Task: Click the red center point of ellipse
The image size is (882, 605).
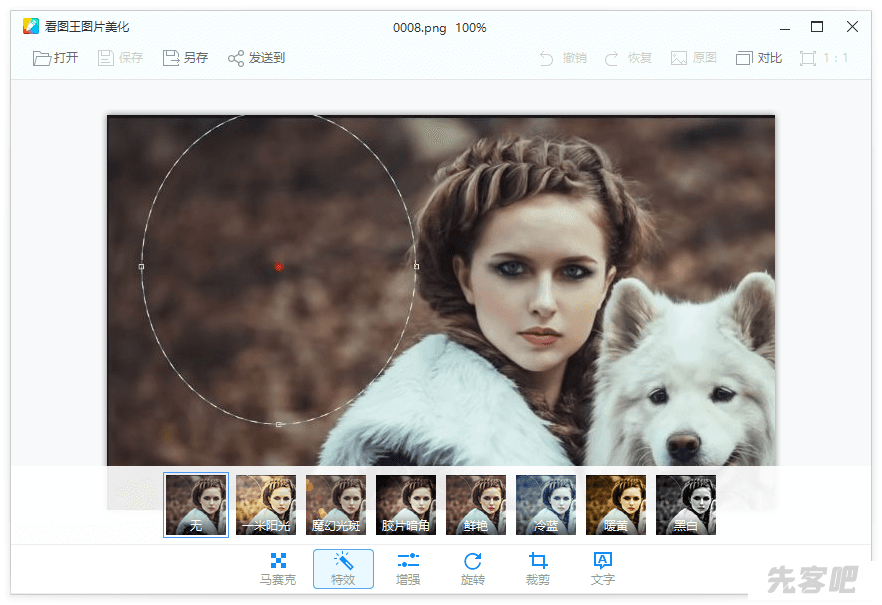Action: point(279,267)
